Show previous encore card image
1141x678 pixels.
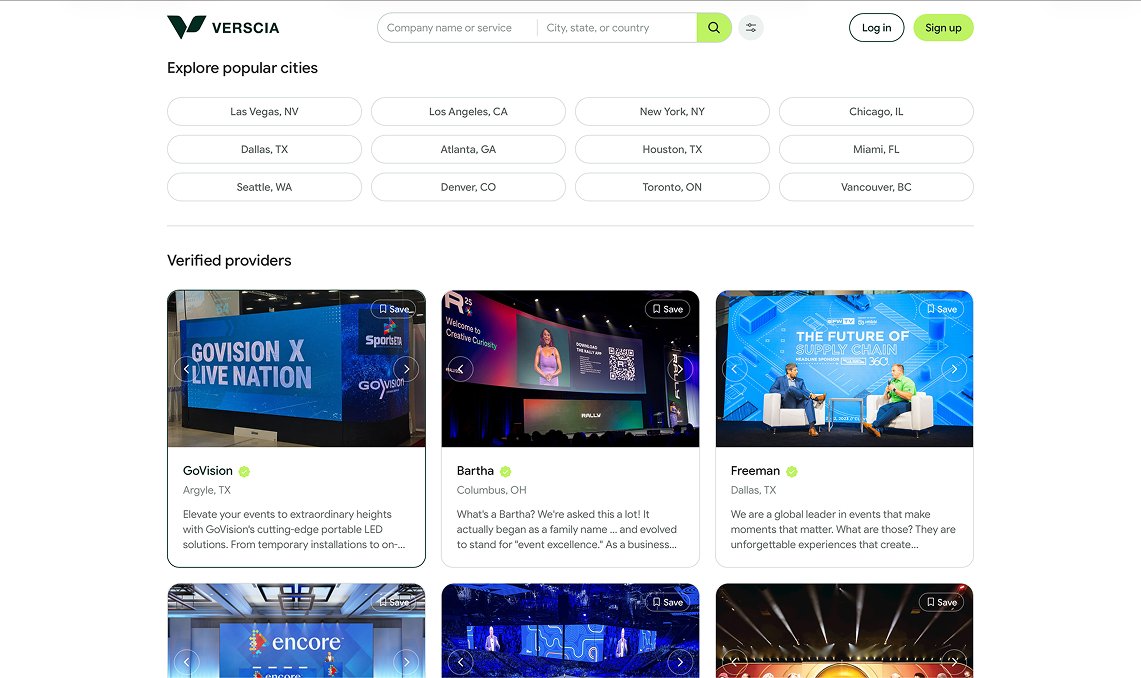(186, 662)
